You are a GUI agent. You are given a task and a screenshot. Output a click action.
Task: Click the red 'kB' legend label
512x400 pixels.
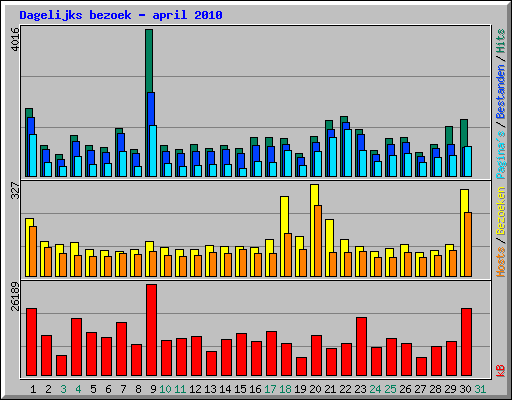pyautogui.click(x=500, y=370)
